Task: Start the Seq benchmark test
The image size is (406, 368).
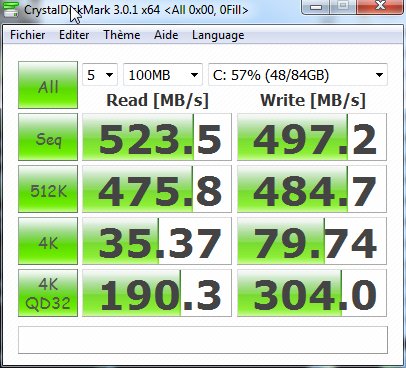Action: 48,137
